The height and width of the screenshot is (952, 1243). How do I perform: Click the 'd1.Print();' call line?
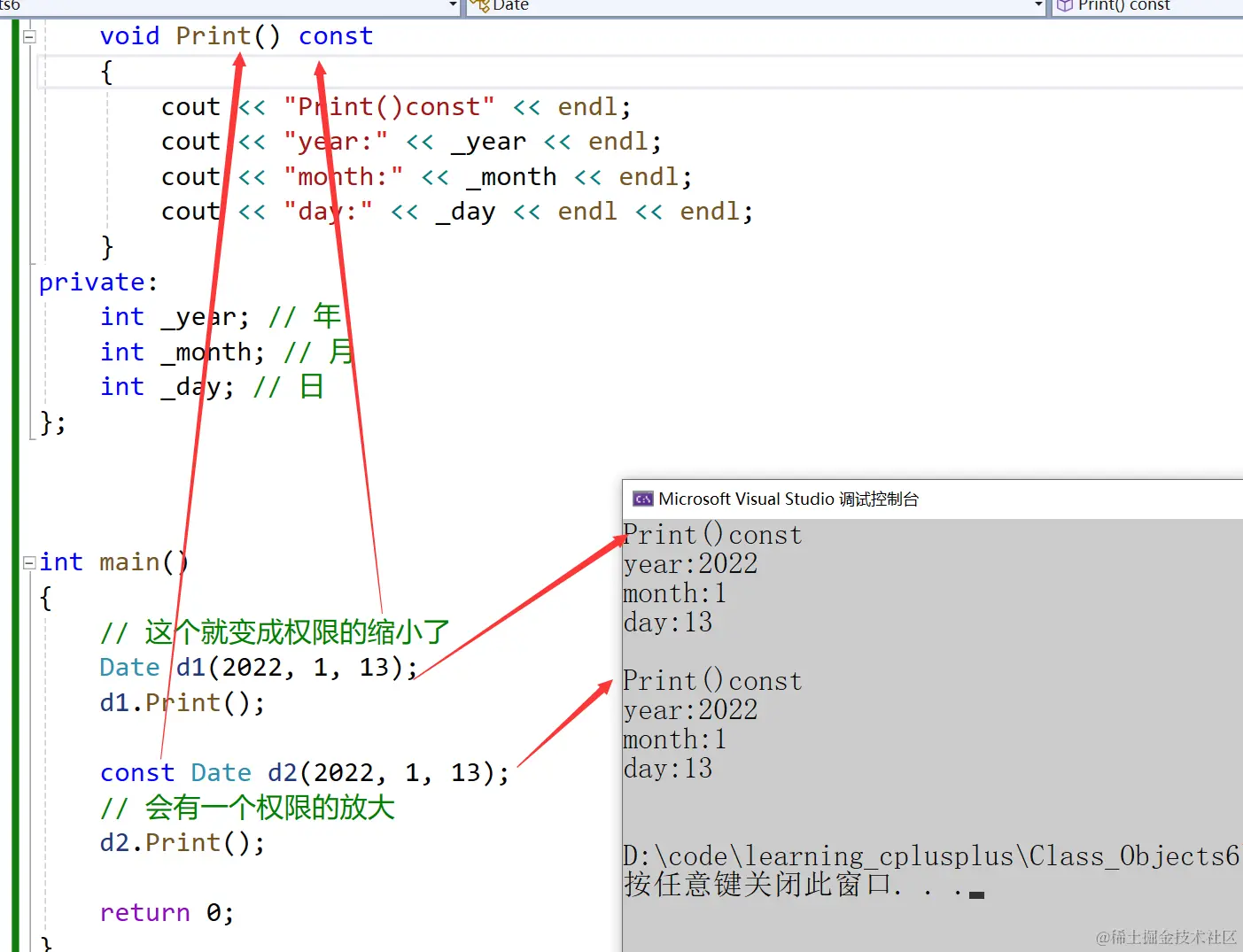183,703
